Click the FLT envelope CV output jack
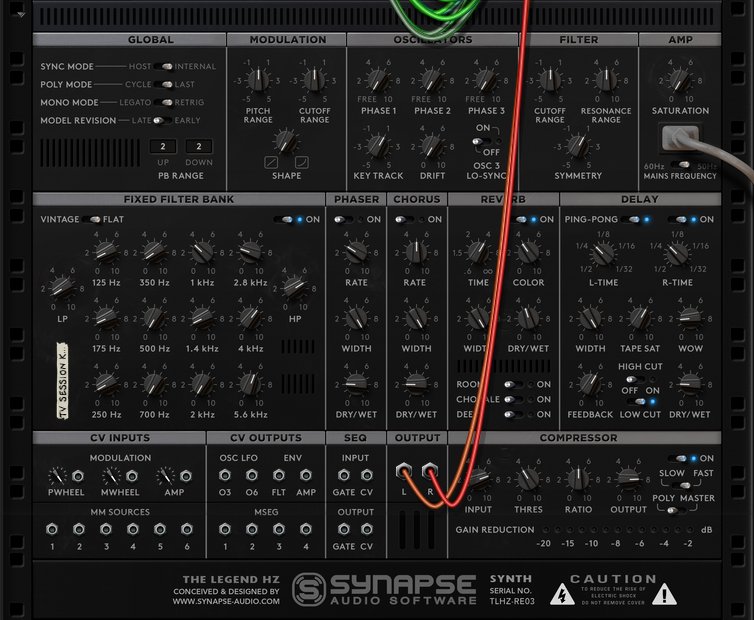Viewport: 754px width, 620px height. tap(279, 474)
